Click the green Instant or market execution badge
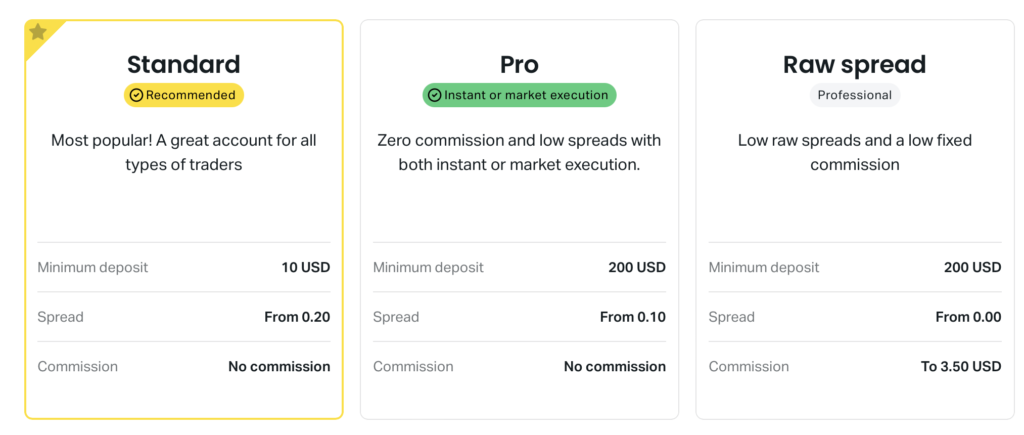 pyautogui.click(x=519, y=95)
